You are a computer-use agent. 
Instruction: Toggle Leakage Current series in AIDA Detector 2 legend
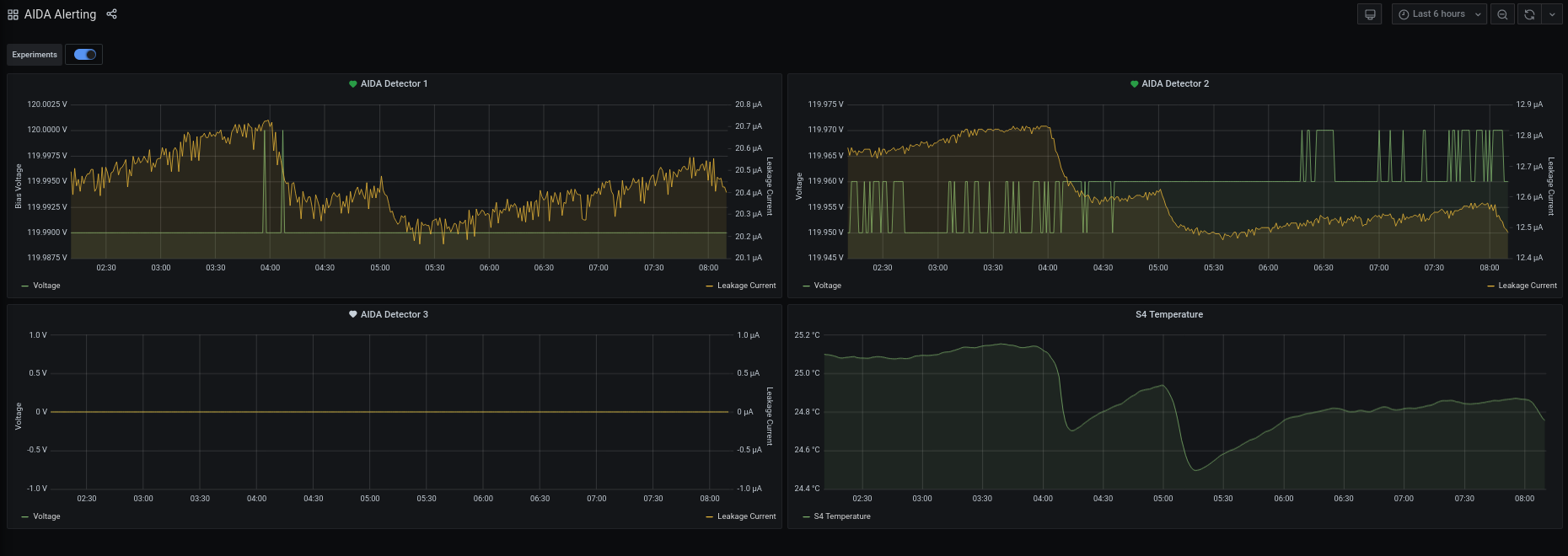pyautogui.click(x=1527, y=286)
